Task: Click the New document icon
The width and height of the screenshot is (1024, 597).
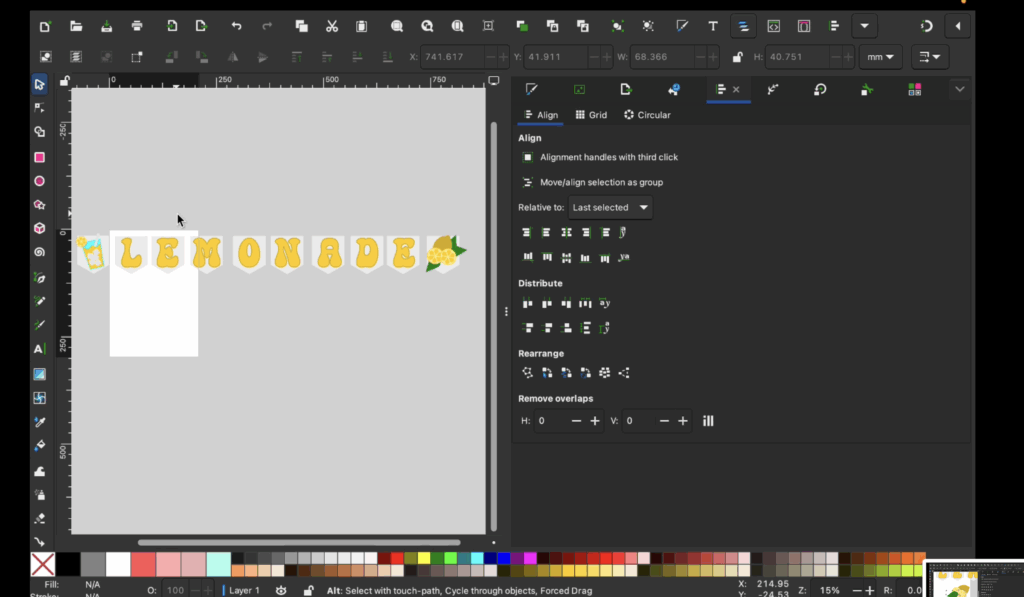Action: (x=45, y=26)
